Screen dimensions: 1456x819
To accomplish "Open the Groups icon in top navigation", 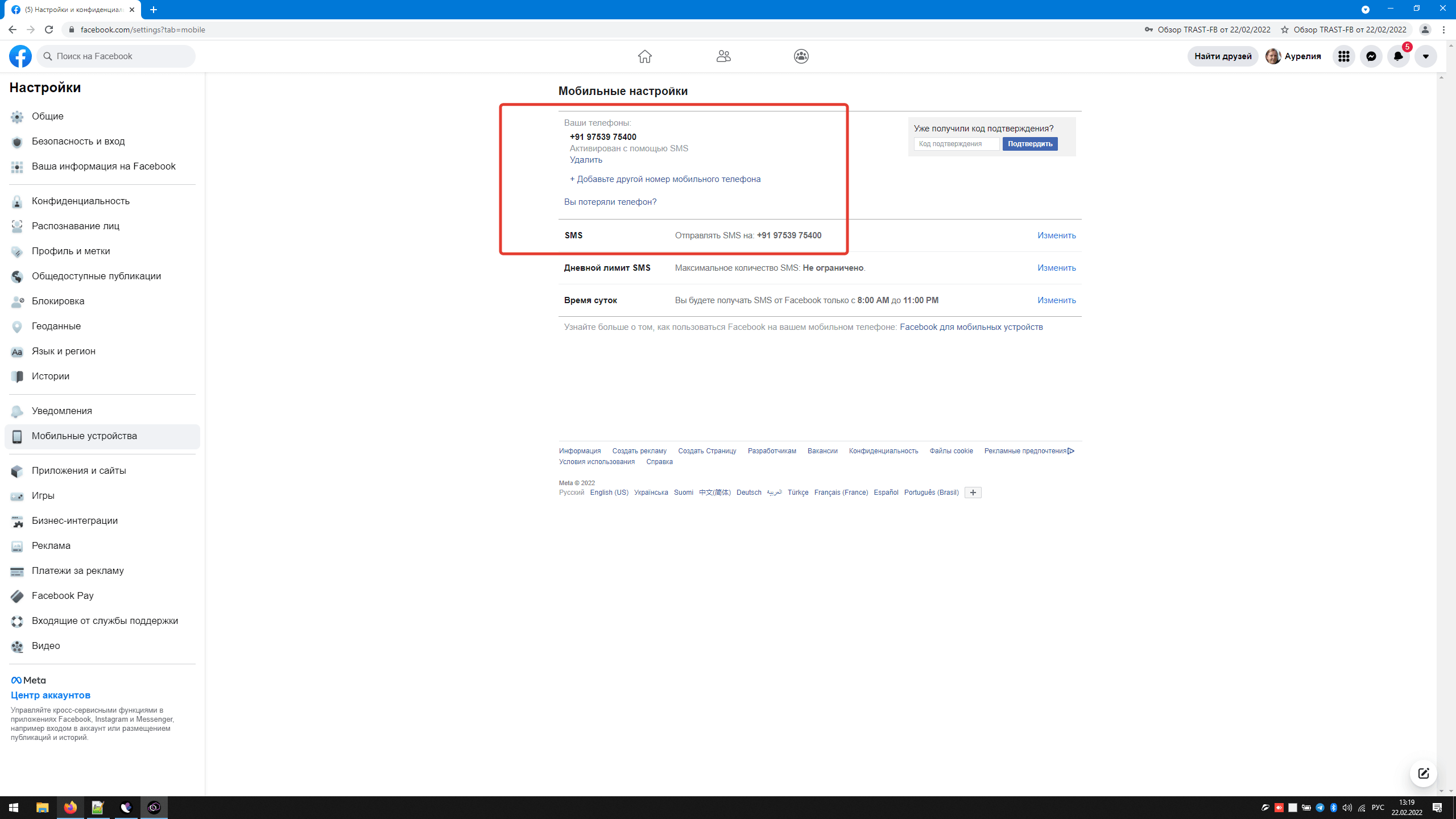I will point(801,56).
